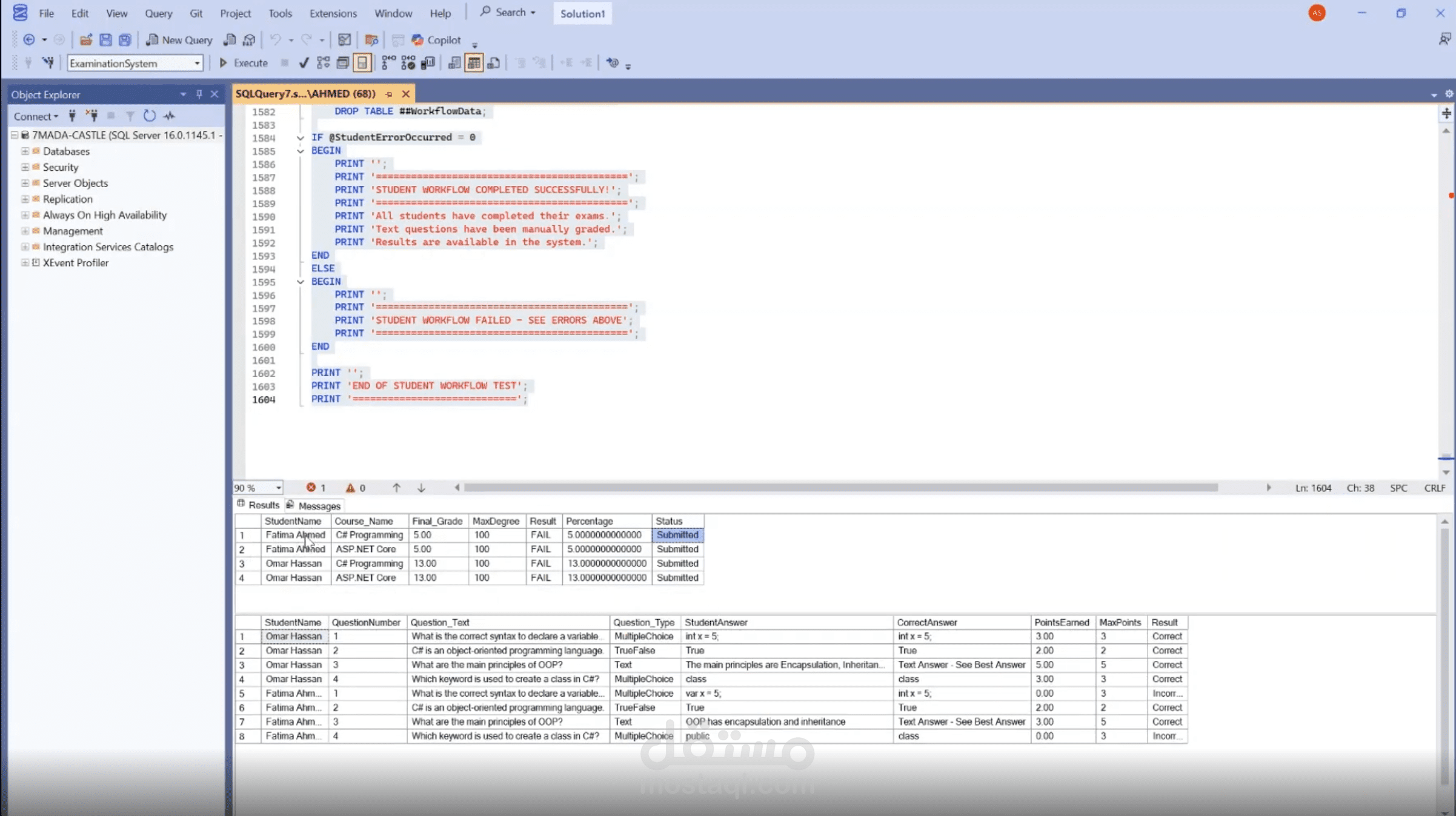Click the Undo icon
This screenshot has height=816, width=1456.
tap(276, 39)
